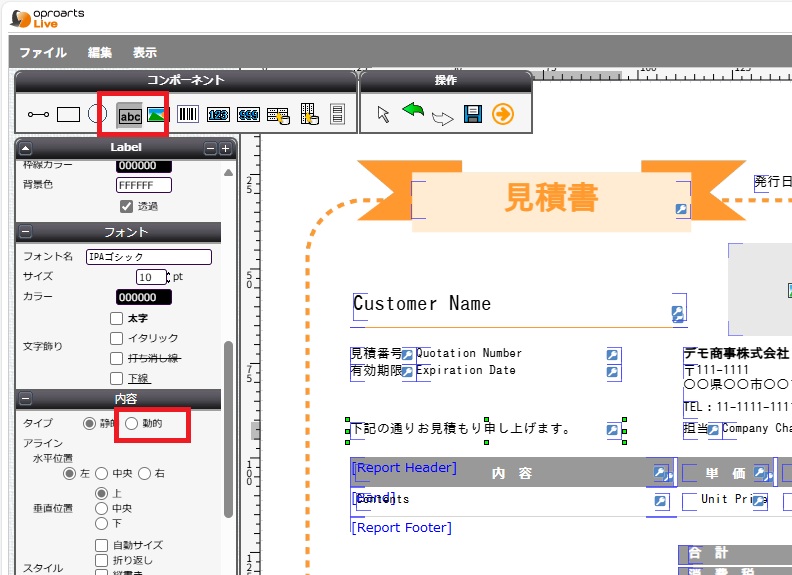Click the green undo arrow
The height and width of the screenshot is (575, 792).
point(413,111)
